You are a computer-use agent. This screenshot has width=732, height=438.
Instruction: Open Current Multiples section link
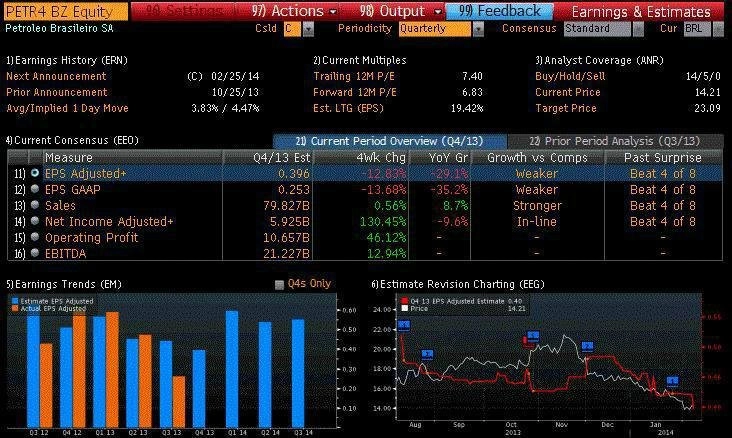coord(359,60)
